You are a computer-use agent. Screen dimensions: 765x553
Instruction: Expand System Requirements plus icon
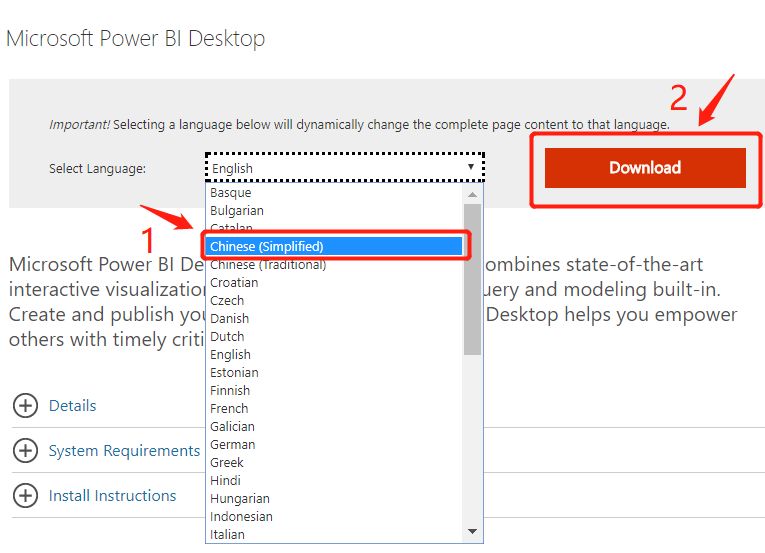click(25, 451)
